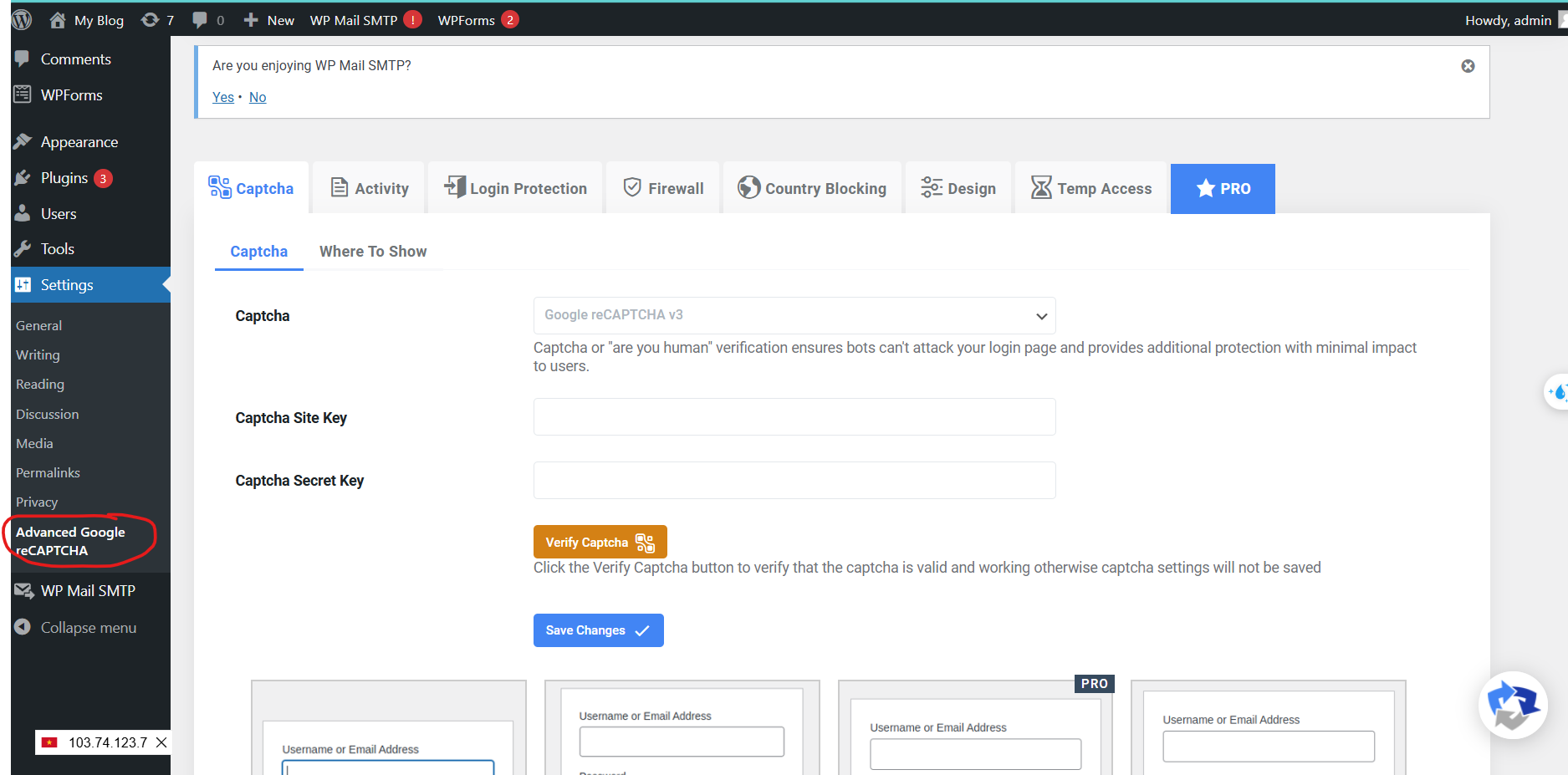This screenshot has width=1568, height=775.
Task: Click the Verify Captcha button
Action: pos(600,542)
